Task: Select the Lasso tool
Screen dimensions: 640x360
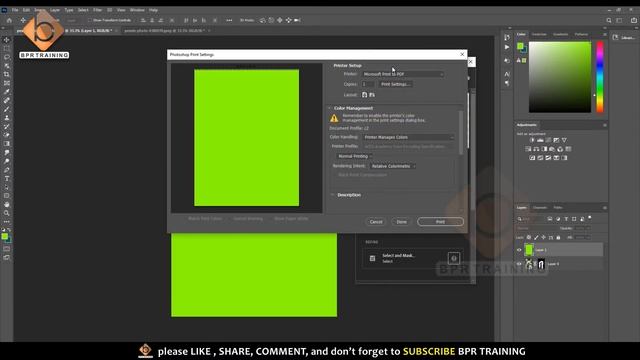Action: [x=7, y=57]
